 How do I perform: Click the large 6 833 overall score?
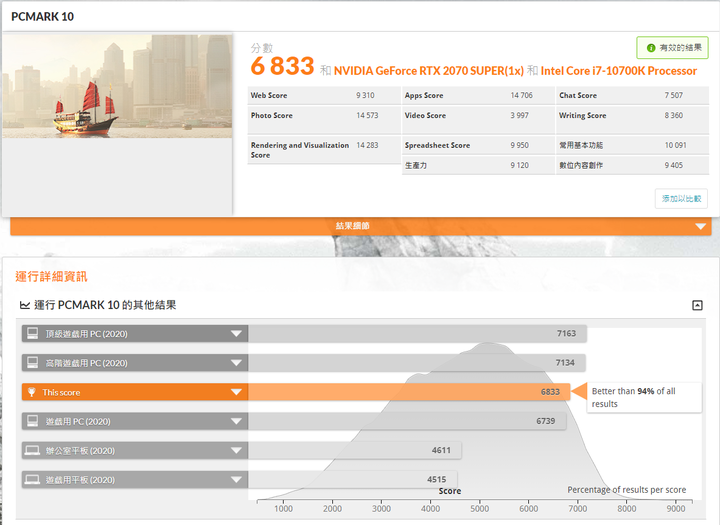(x=282, y=66)
